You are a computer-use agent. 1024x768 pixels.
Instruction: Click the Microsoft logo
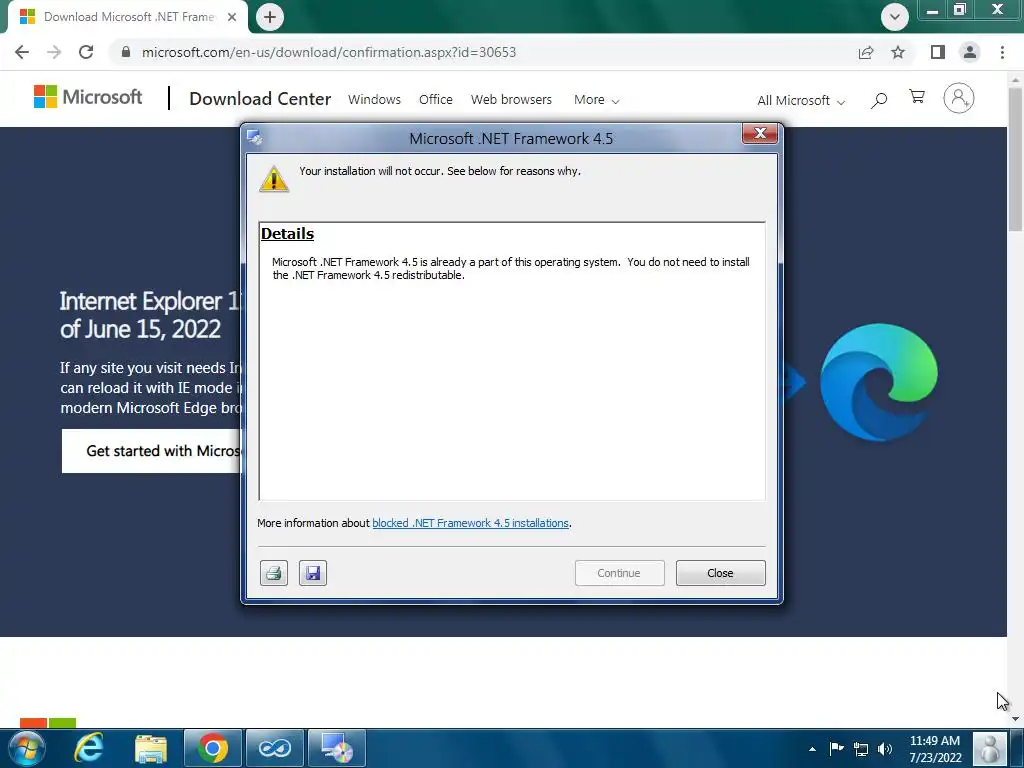pyautogui.click(x=88, y=97)
